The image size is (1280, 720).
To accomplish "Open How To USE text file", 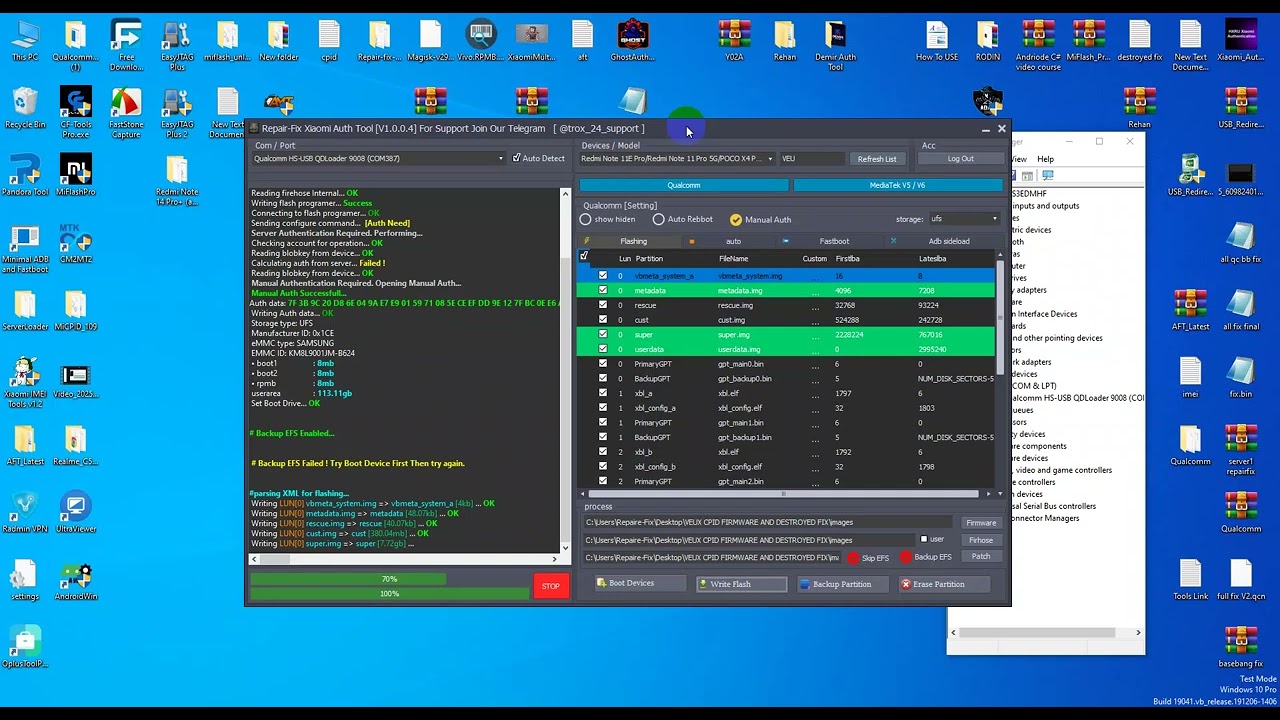I will point(937,42).
